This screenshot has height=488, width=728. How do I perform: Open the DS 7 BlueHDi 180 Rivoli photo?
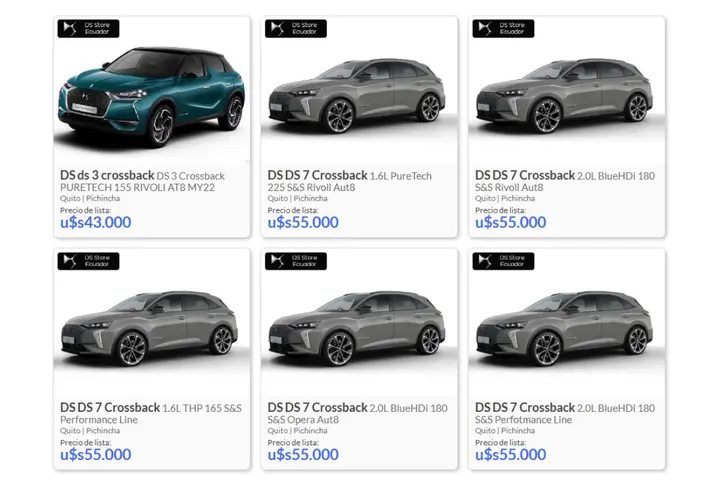pos(564,96)
